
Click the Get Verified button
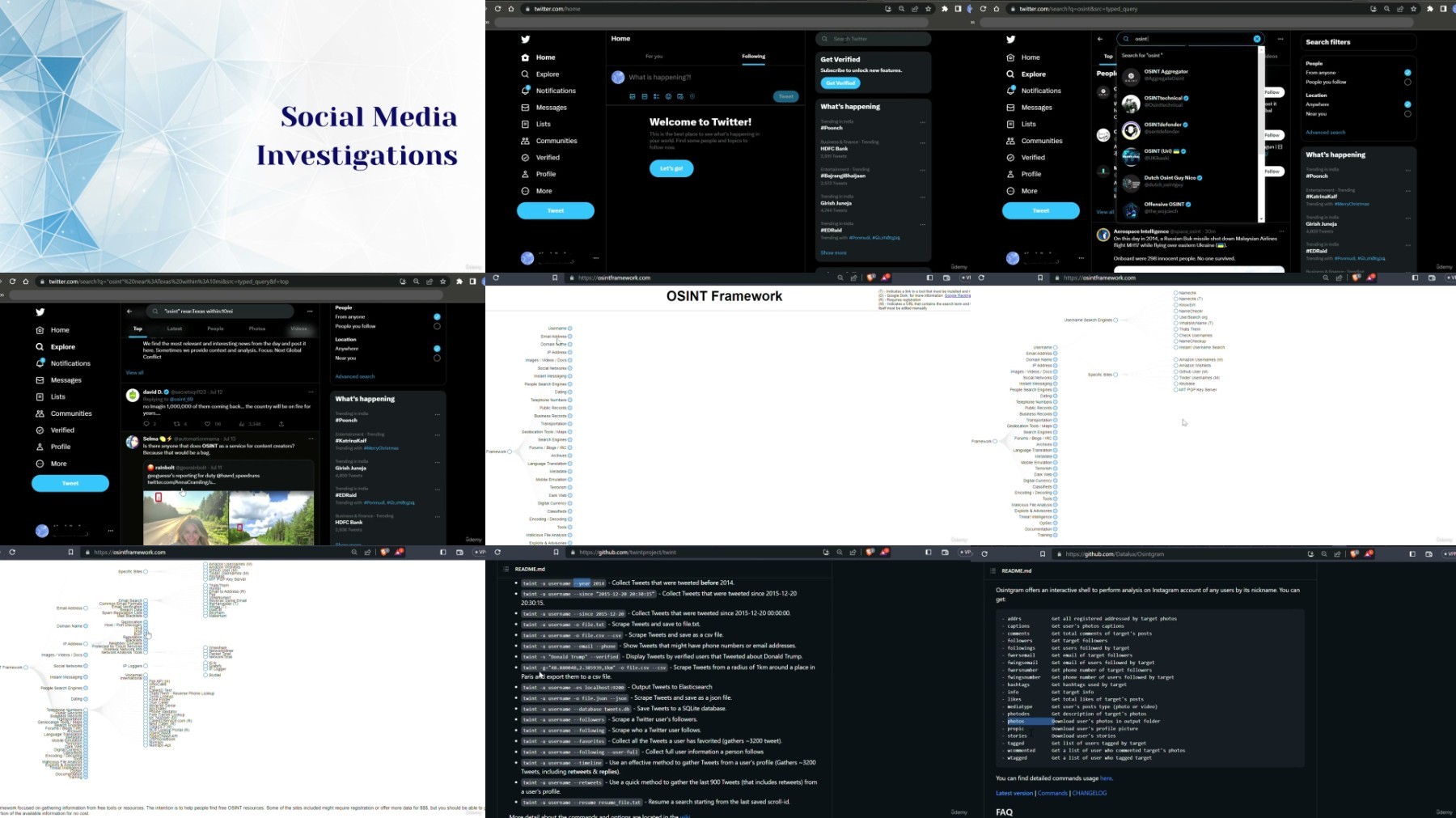click(840, 83)
